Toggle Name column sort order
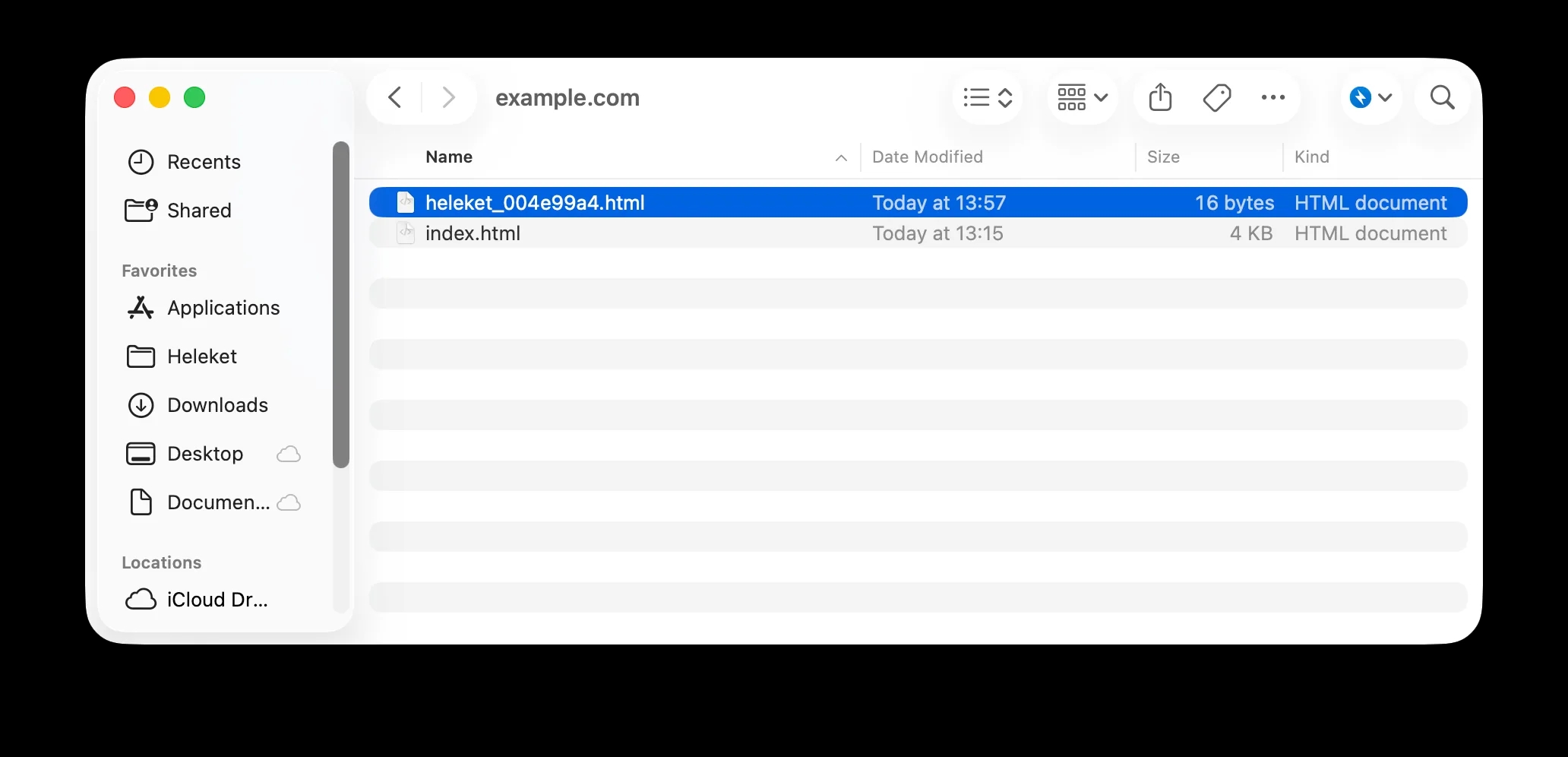1568x757 pixels. [x=448, y=157]
